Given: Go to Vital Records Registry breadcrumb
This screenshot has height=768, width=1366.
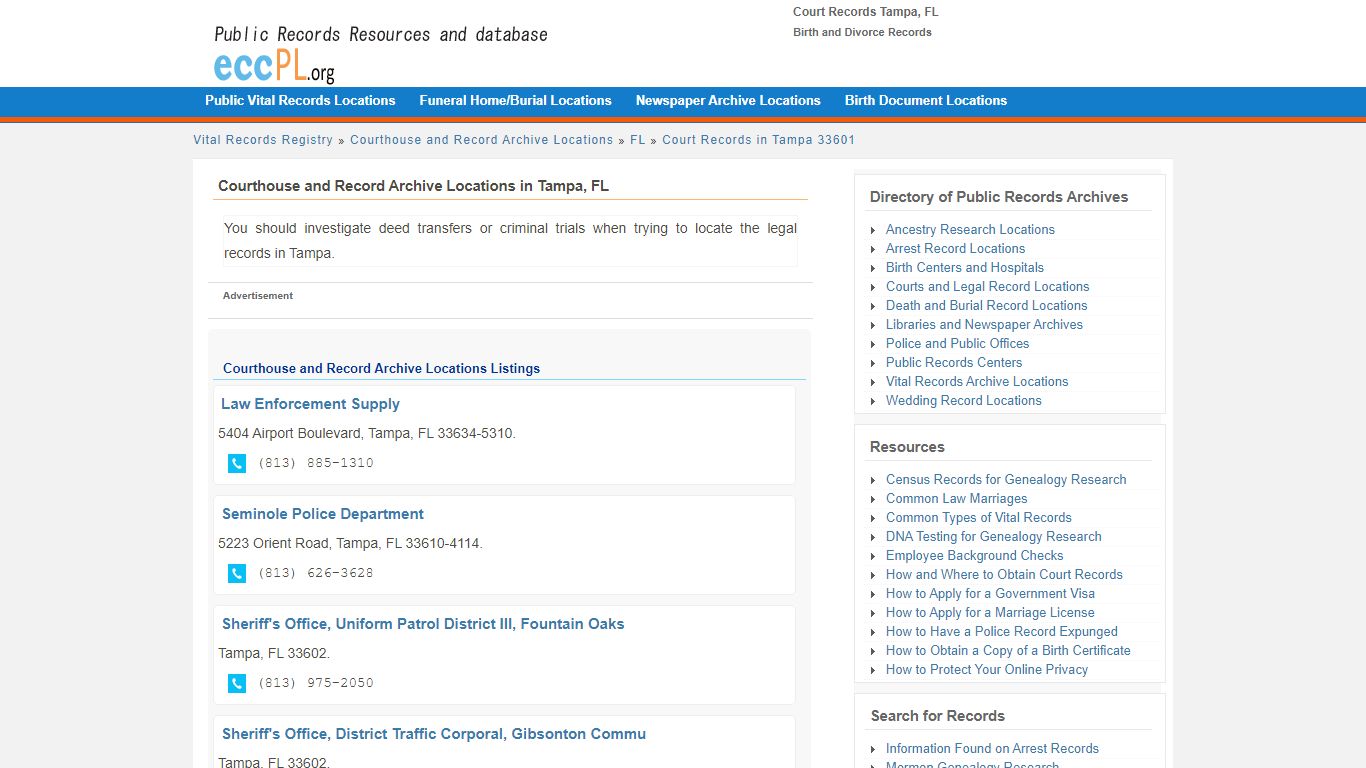Looking at the screenshot, I should click(x=263, y=140).
